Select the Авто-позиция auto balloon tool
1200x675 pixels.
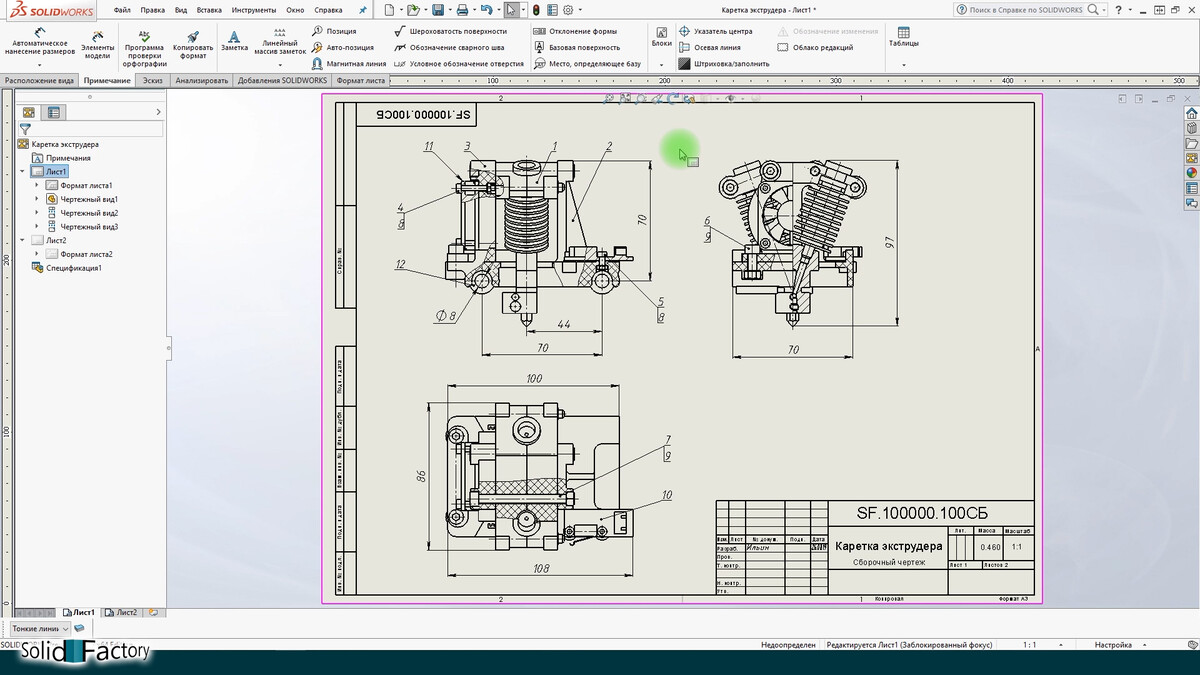coord(342,47)
